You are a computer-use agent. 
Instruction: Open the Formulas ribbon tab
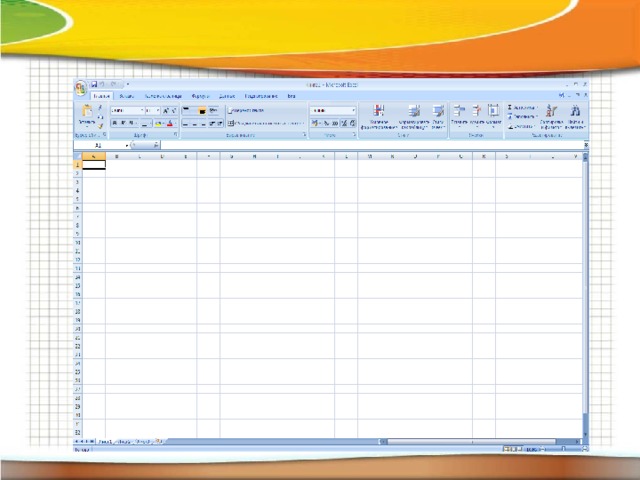(x=200, y=96)
